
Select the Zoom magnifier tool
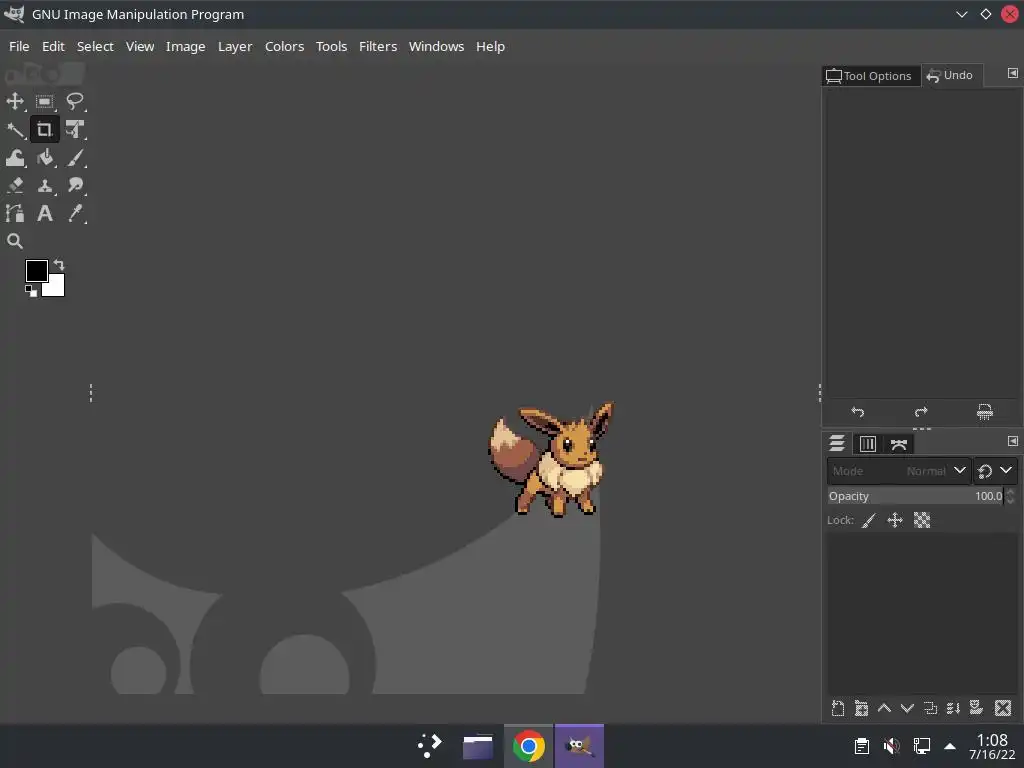click(15, 241)
